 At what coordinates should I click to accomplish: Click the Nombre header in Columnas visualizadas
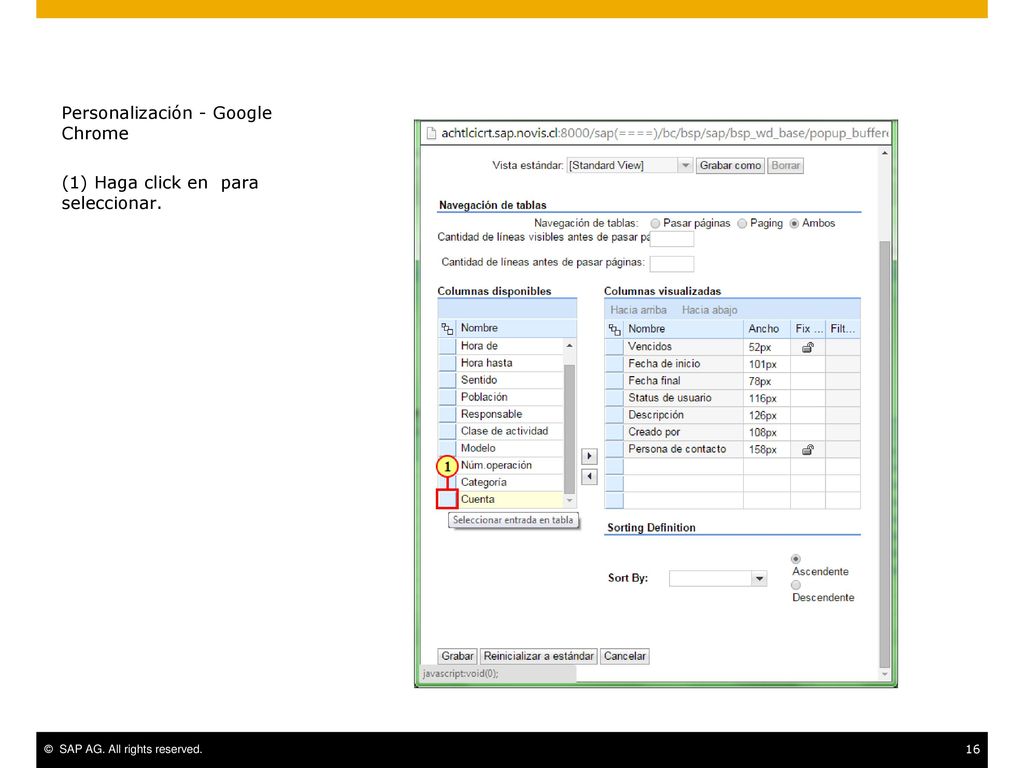pyautogui.click(x=683, y=329)
